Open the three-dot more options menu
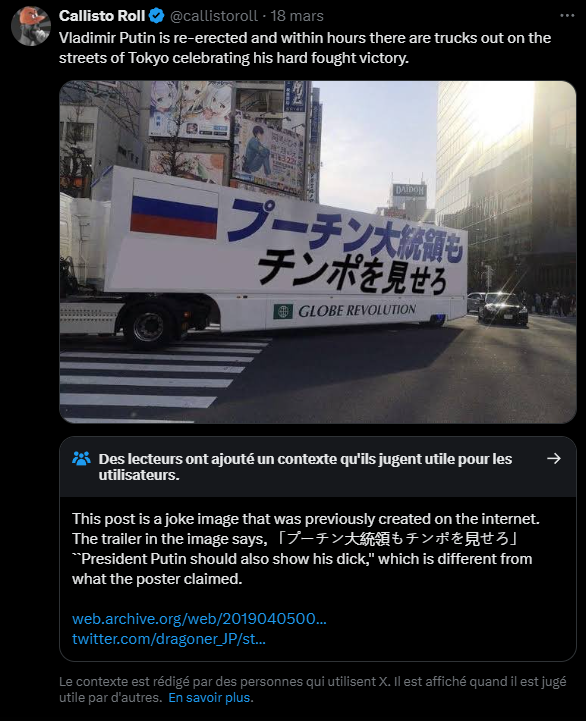Screen dimensions: 586x721 click(x=567, y=16)
